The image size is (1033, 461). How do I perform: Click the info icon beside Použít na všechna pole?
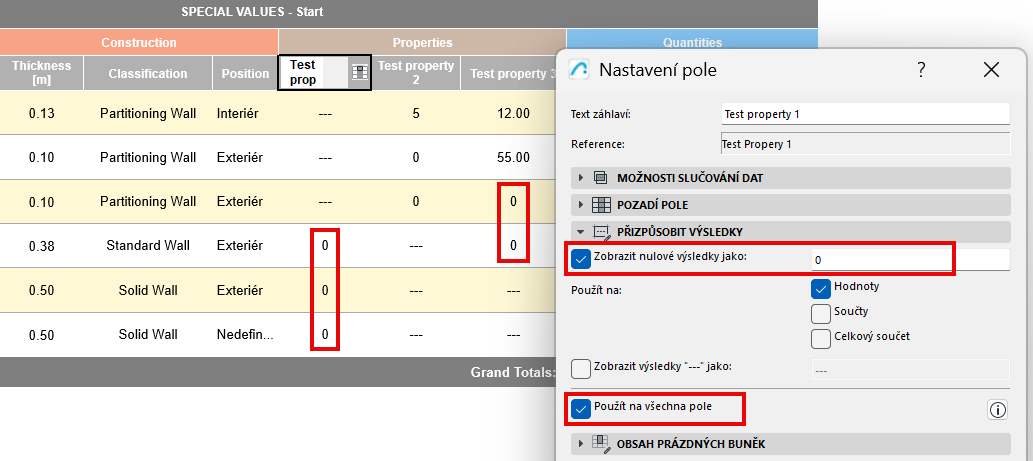997,410
